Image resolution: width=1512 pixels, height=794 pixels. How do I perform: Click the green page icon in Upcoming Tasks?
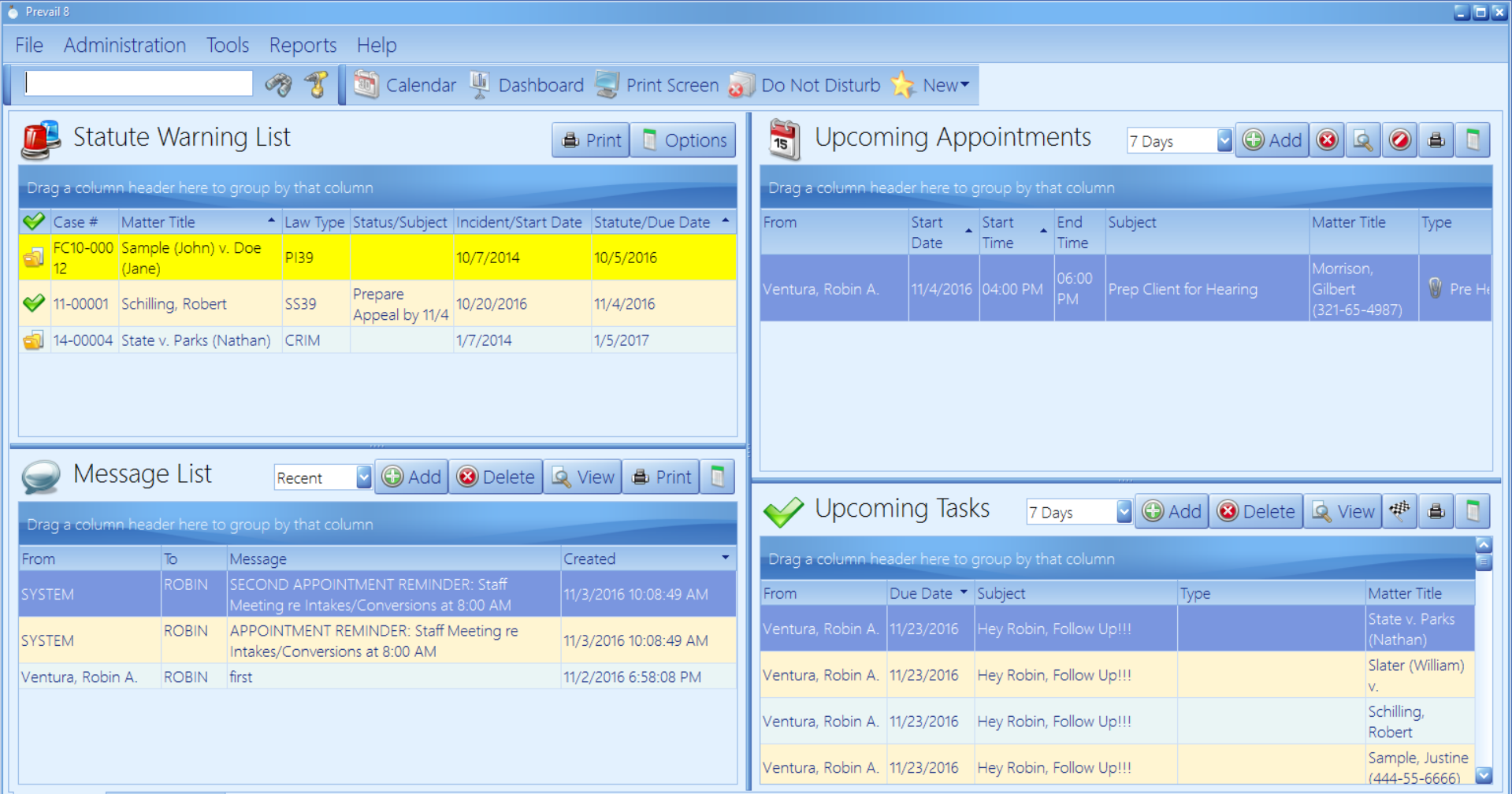pyautogui.click(x=1473, y=510)
